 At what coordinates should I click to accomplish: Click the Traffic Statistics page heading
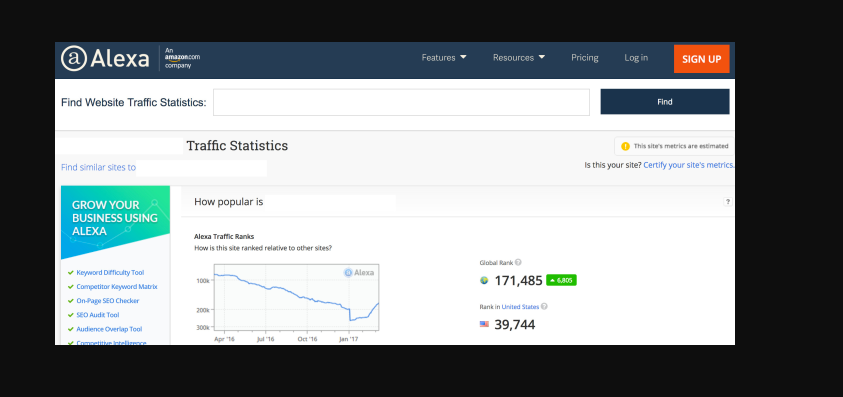point(237,146)
